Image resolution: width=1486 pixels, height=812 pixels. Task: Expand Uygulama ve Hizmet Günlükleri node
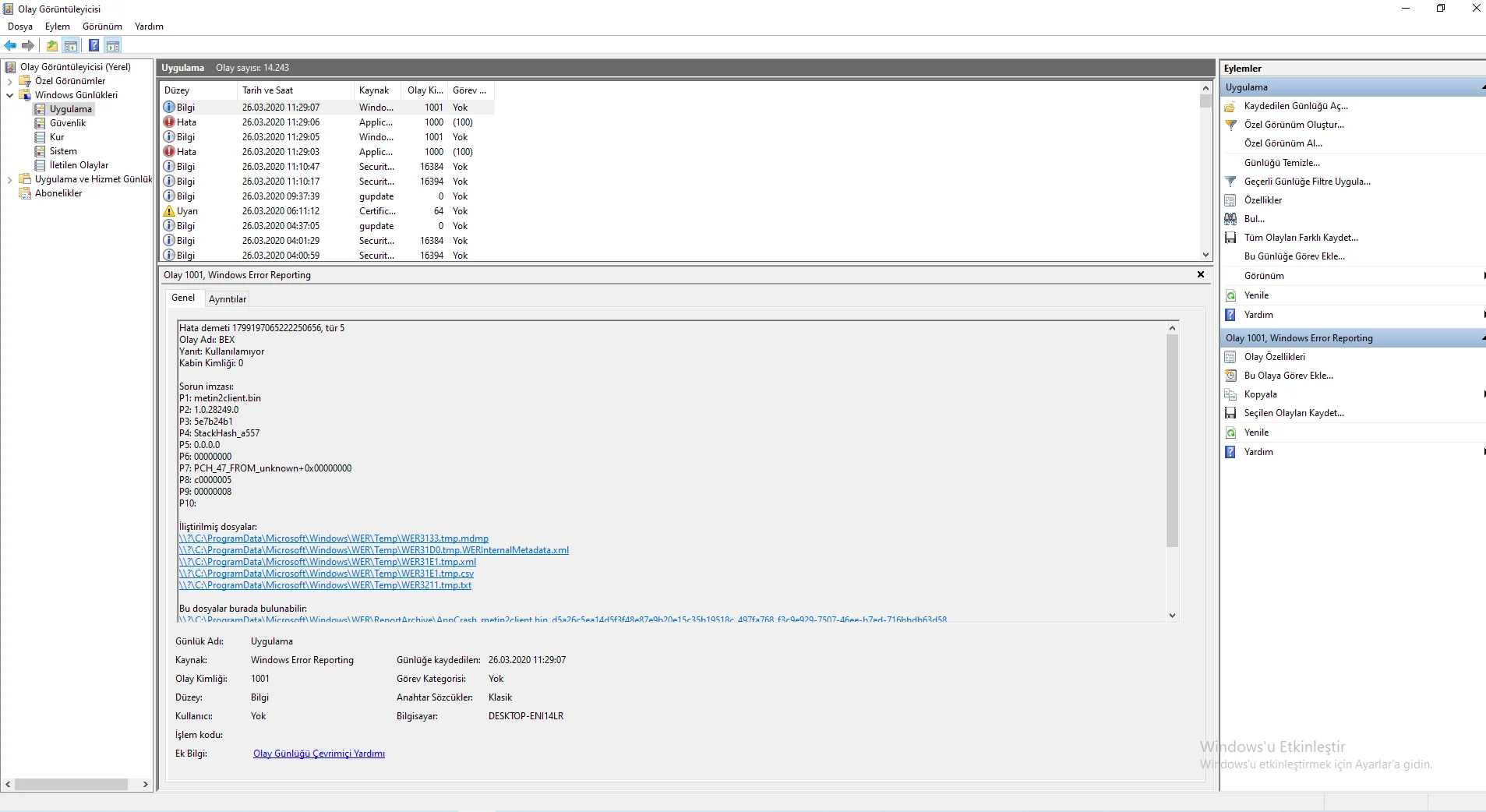(x=9, y=179)
